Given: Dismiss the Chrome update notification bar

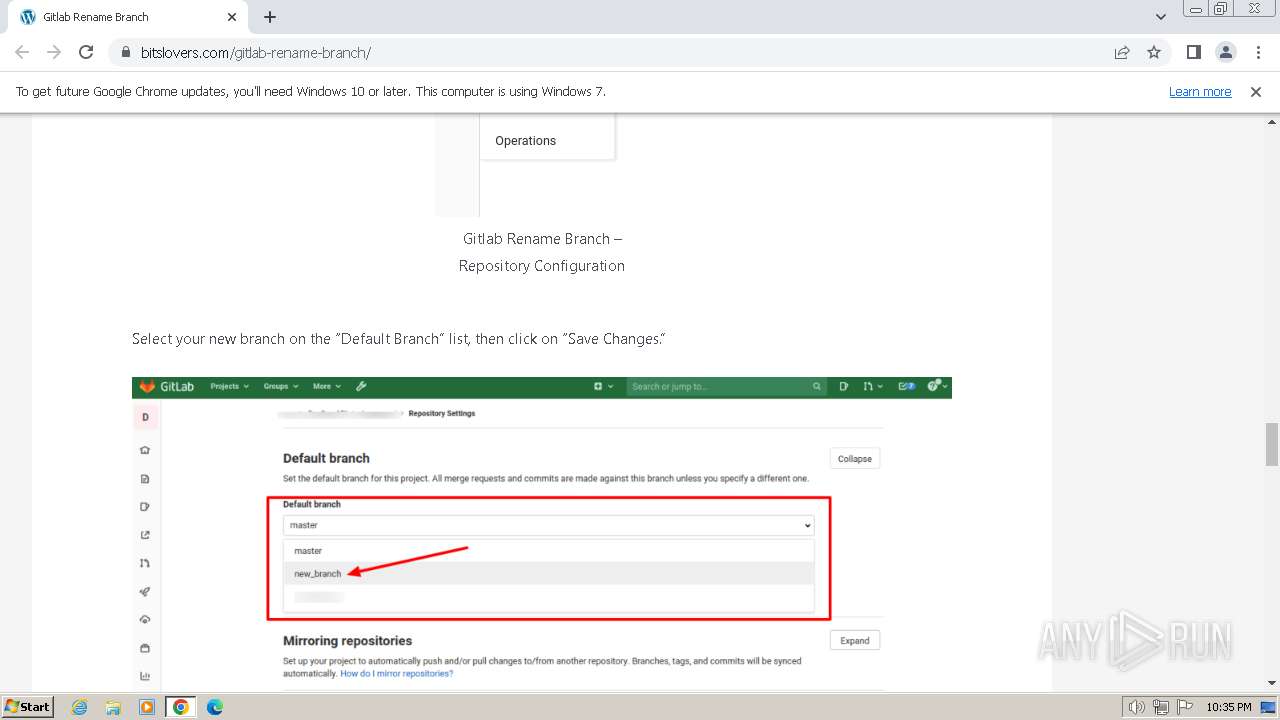Looking at the screenshot, I should [x=1256, y=91].
